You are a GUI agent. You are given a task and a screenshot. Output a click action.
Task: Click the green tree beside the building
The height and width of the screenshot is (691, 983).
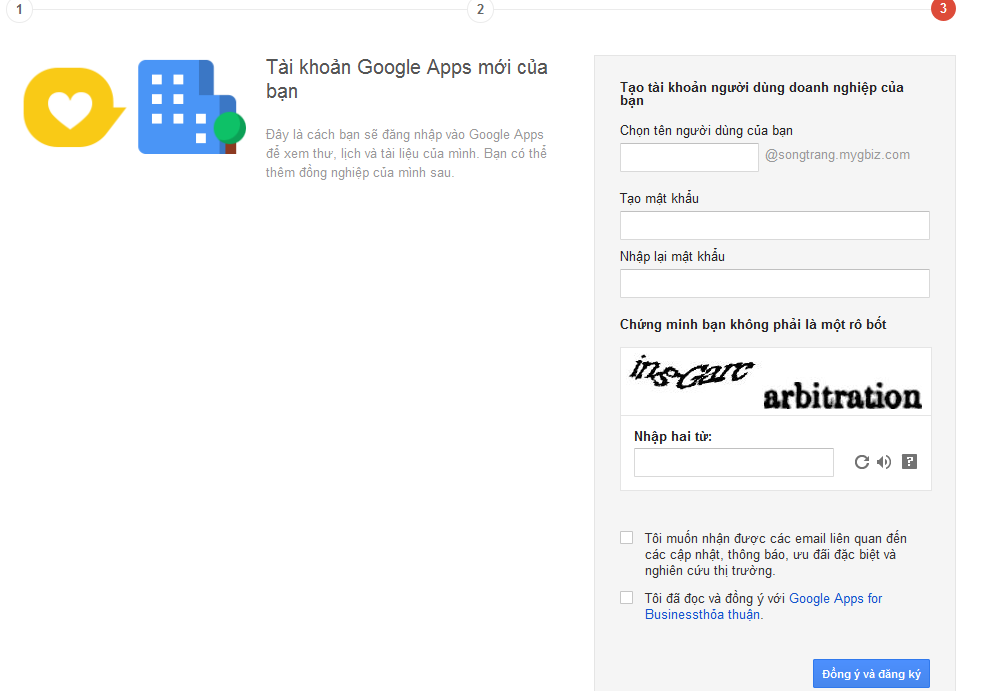coord(230,128)
